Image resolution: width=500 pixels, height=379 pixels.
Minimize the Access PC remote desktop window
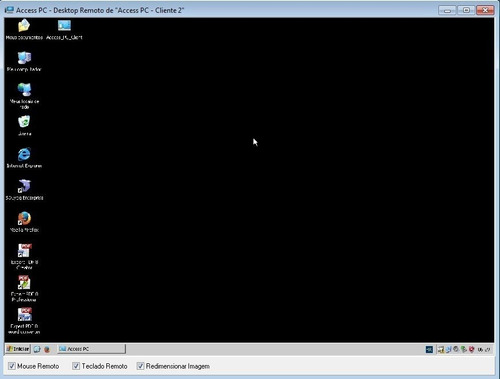(x=447, y=10)
